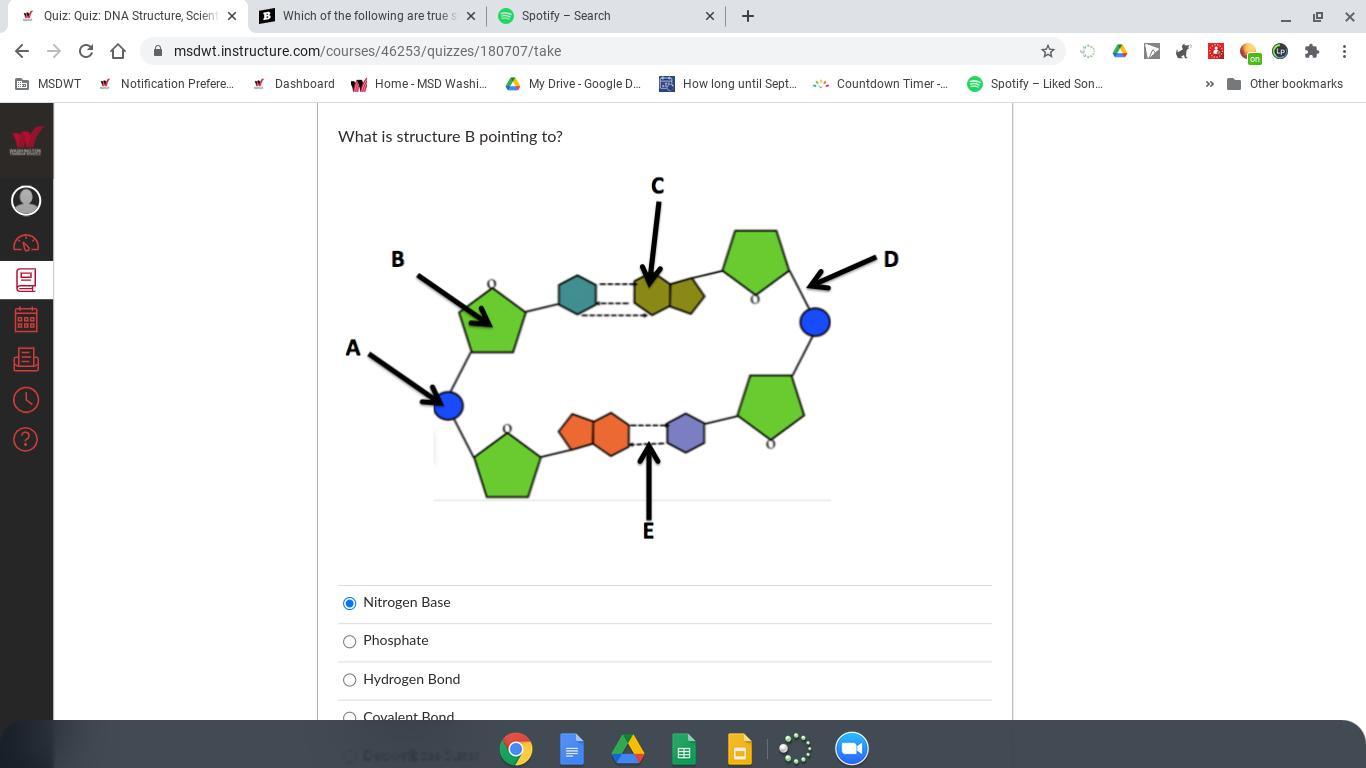Image resolution: width=1366 pixels, height=768 pixels.
Task: Open the Courses book icon in sidebar
Action: pyautogui.click(x=26, y=280)
